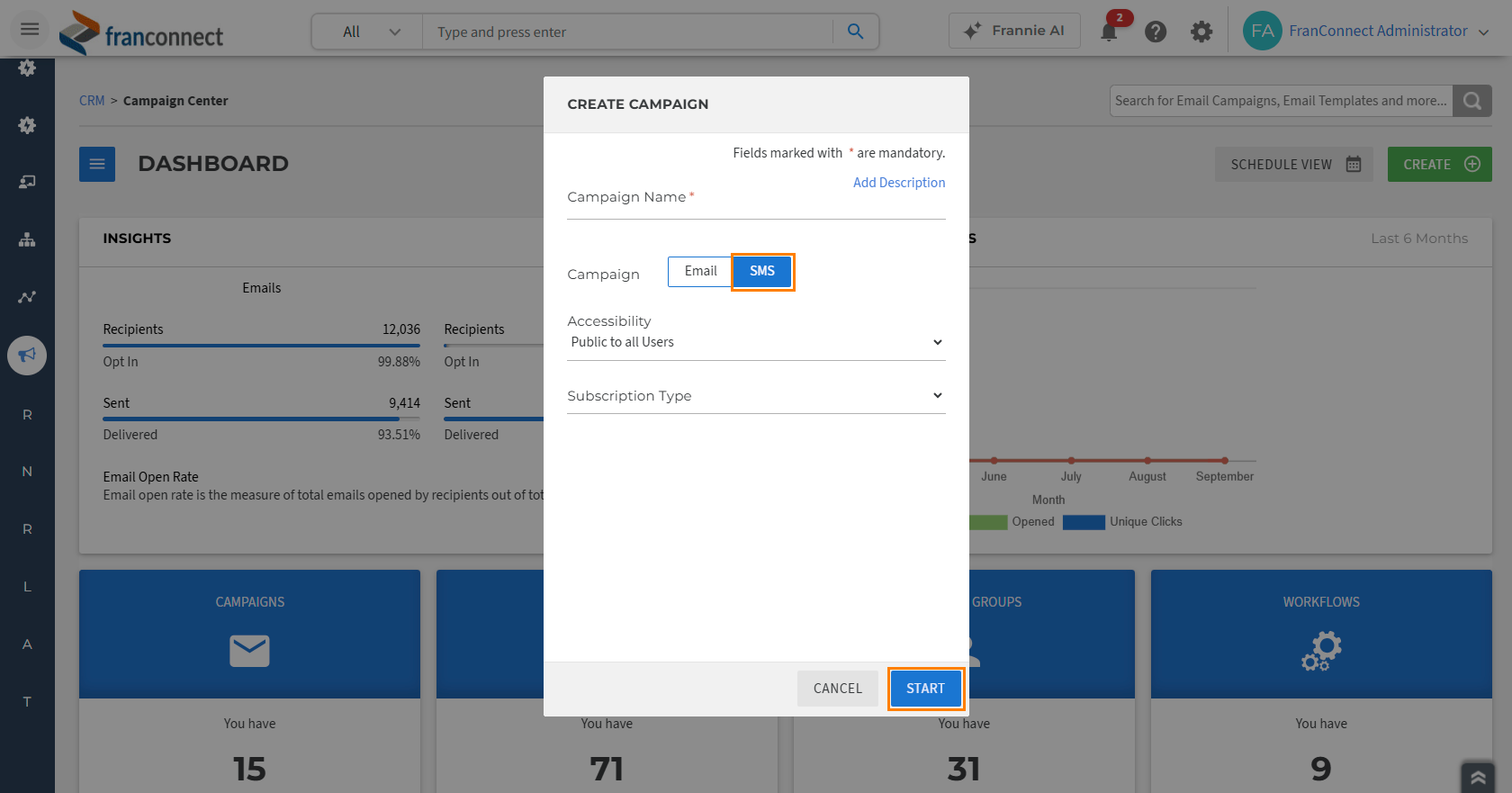Open the sidebar item labeled N

coord(27,472)
